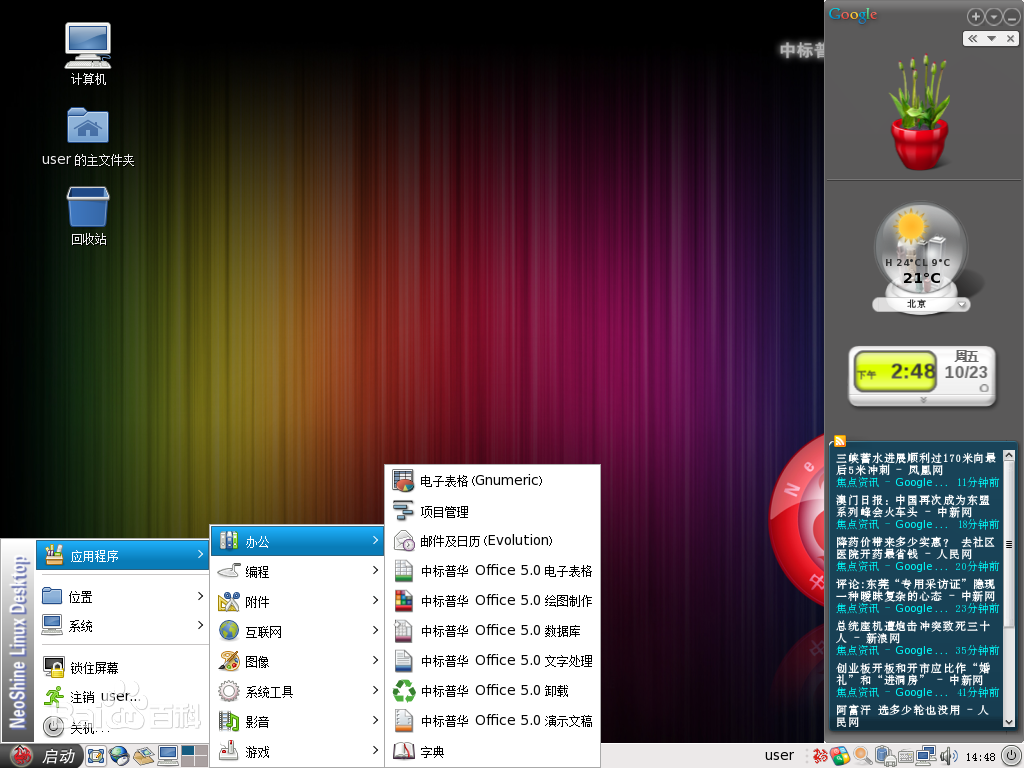The height and width of the screenshot is (768, 1024).
Task: Open the Google Gadgets colorful tray icon
Action: click(840, 756)
